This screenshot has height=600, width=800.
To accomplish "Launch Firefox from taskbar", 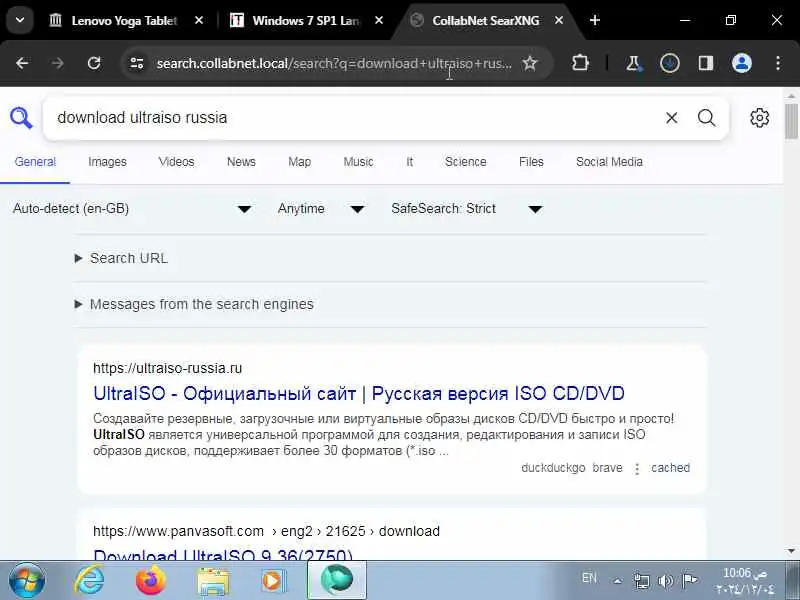I will coord(151,581).
